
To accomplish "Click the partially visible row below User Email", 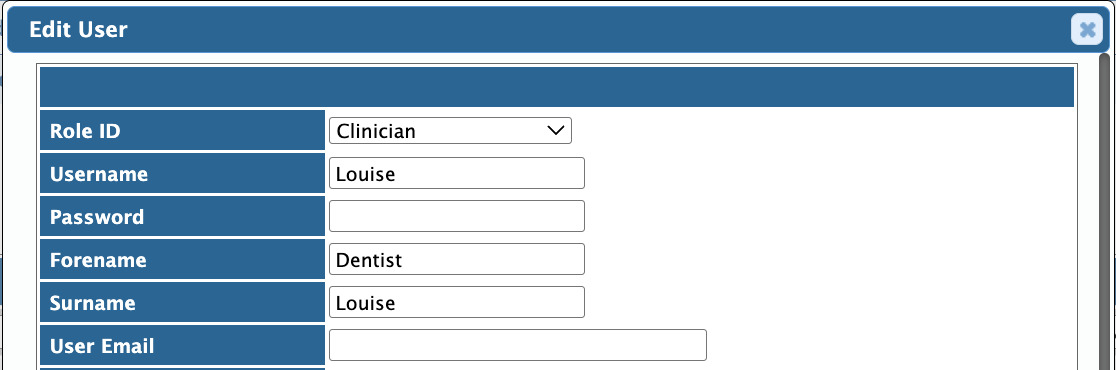I will (182, 369).
